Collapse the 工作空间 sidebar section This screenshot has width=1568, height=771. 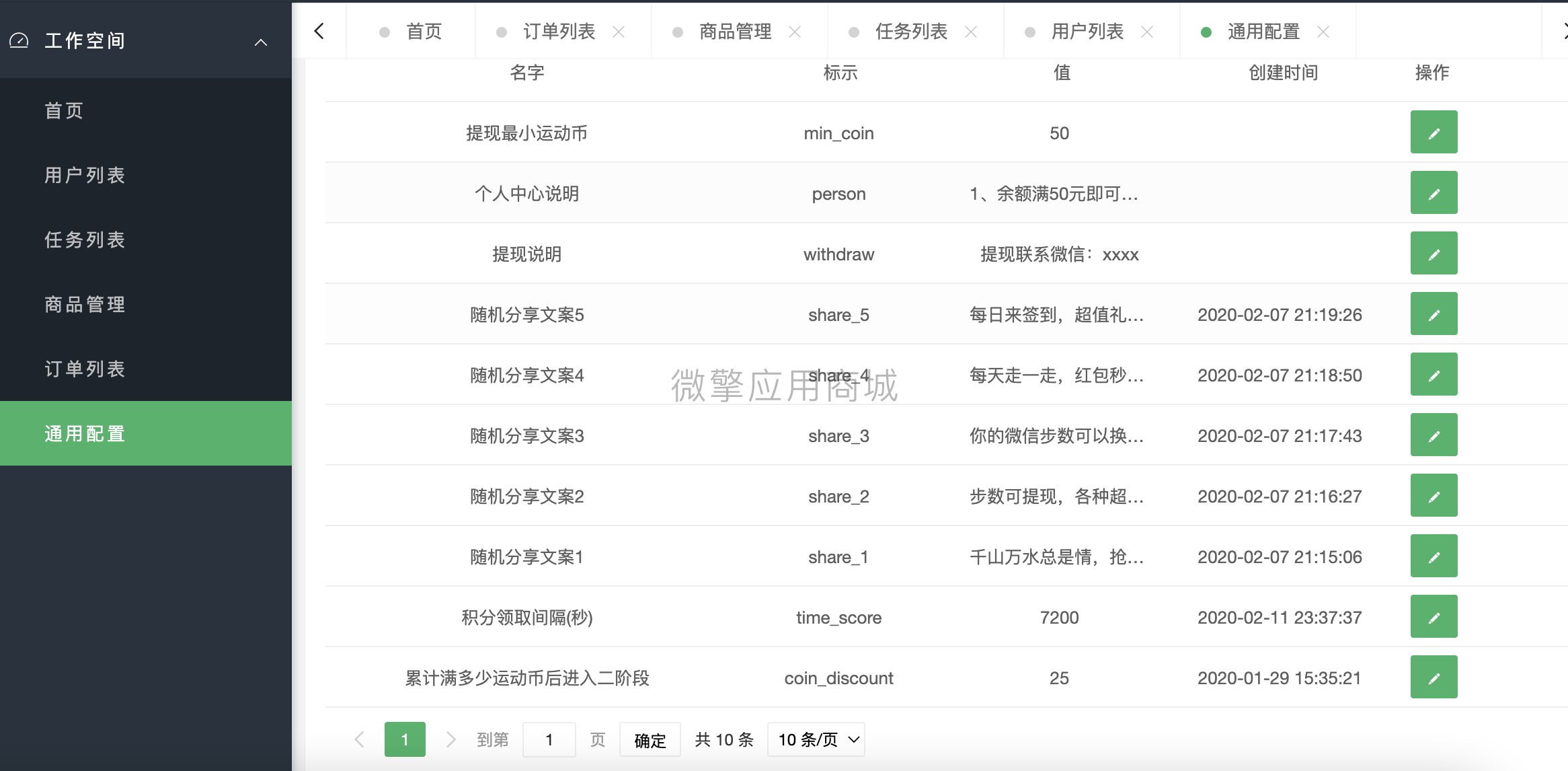261,42
